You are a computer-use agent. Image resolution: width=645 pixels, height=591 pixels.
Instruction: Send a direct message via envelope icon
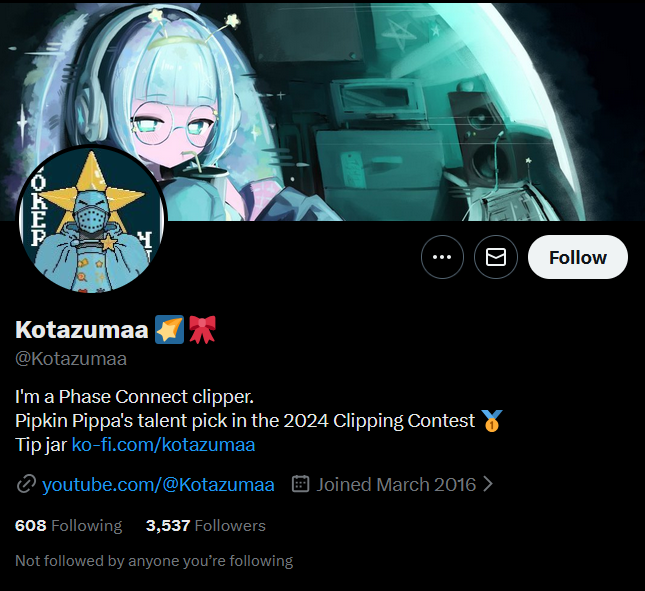(496, 257)
